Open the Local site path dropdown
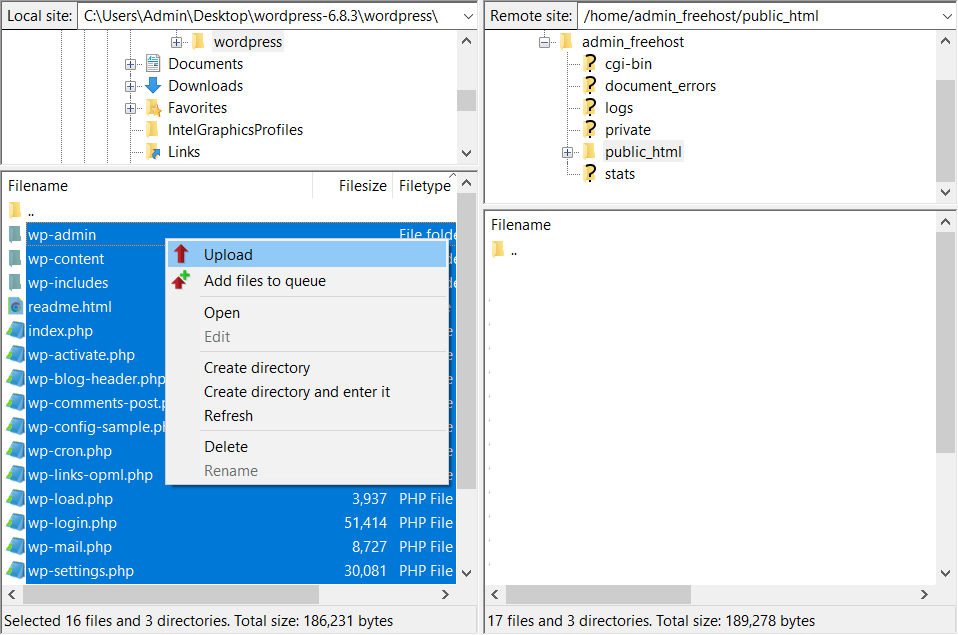Image resolution: width=958 pixels, height=635 pixels. click(467, 16)
